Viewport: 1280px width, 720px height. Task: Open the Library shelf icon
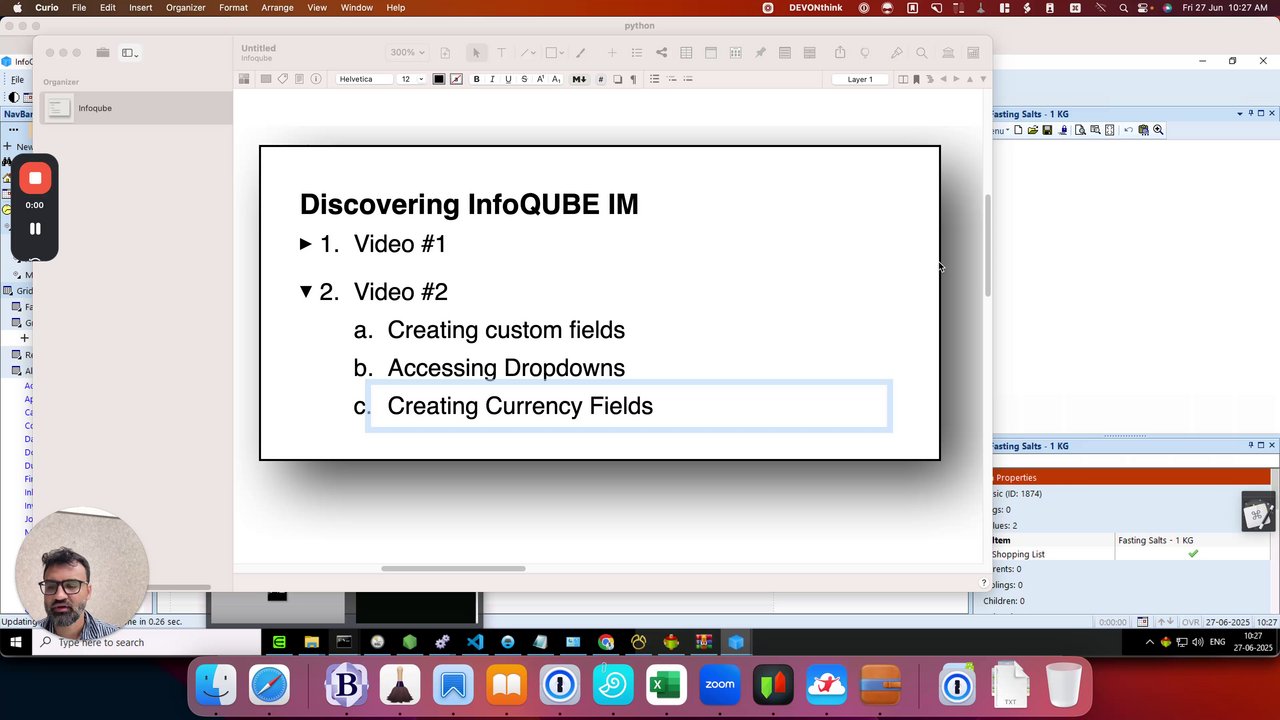click(x=947, y=53)
